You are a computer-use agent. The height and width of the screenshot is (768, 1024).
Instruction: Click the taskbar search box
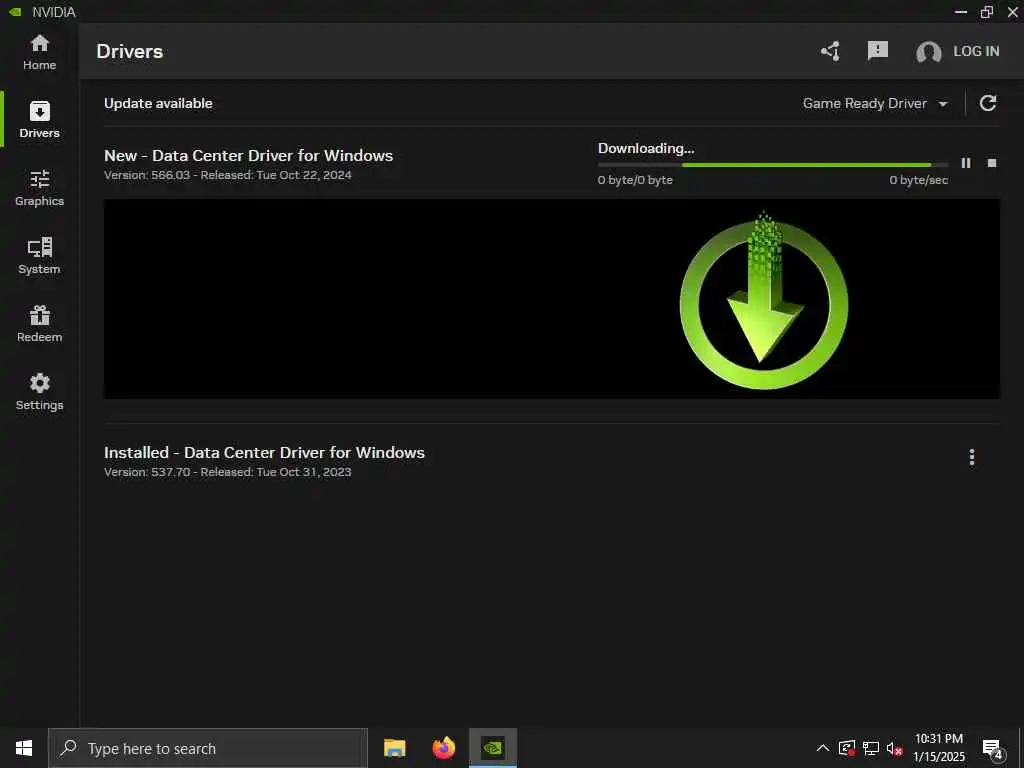coord(208,748)
